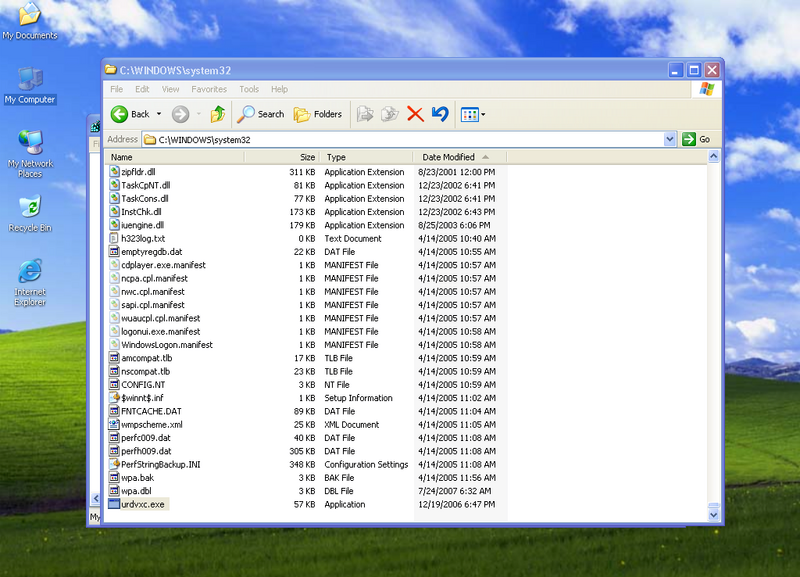800x577 pixels.
Task: Open the View menu
Action: click(x=170, y=89)
